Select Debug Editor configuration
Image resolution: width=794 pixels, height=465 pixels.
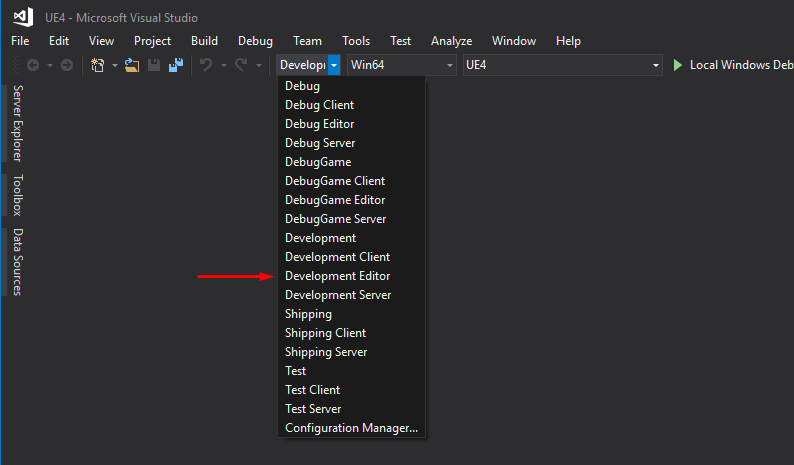coord(351,124)
